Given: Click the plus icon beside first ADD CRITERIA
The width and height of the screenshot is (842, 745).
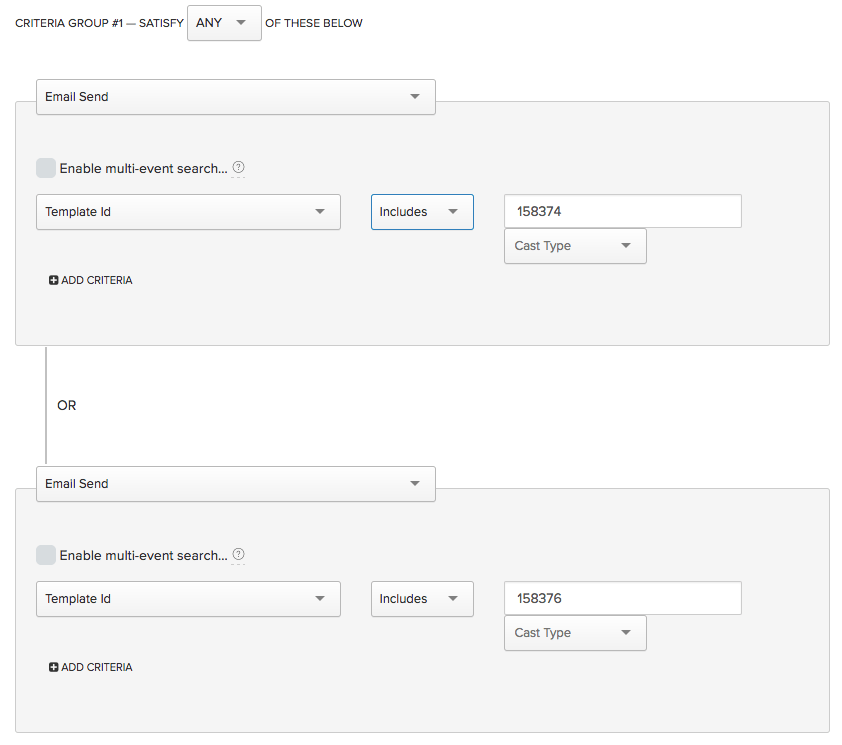Looking at the screenshot, I should 53,280.
